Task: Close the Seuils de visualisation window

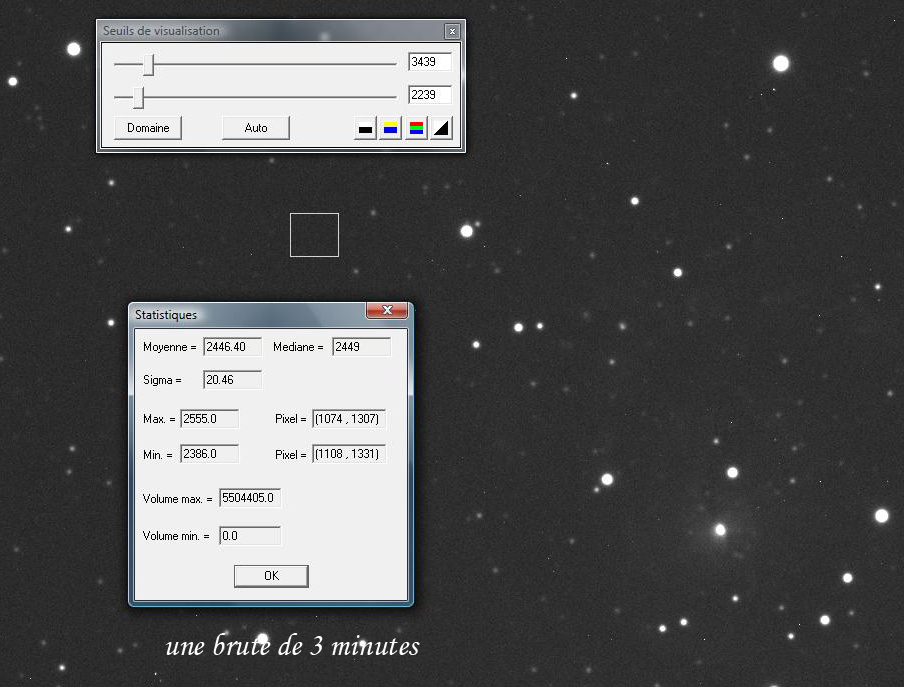Action: point(453,31)
